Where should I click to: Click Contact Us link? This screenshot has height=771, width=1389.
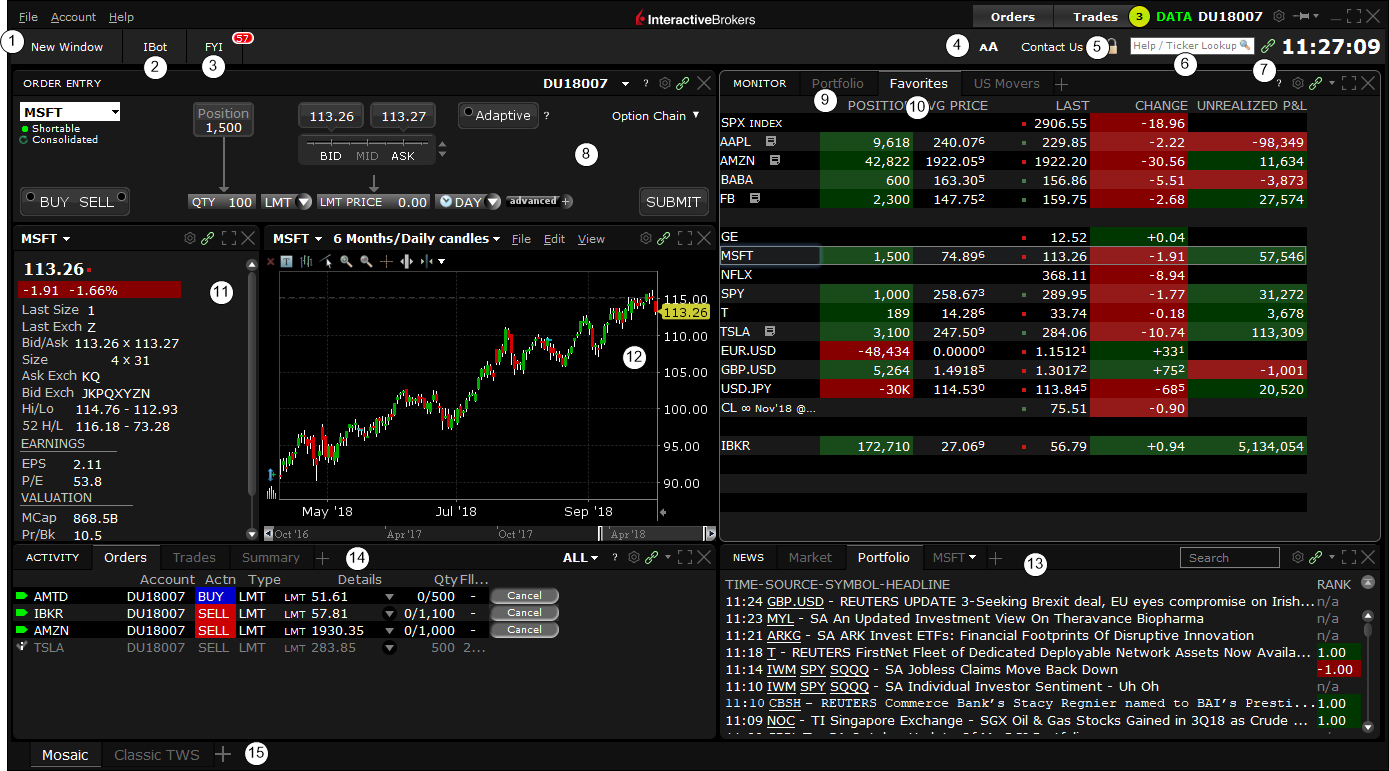coord(1052,47)
